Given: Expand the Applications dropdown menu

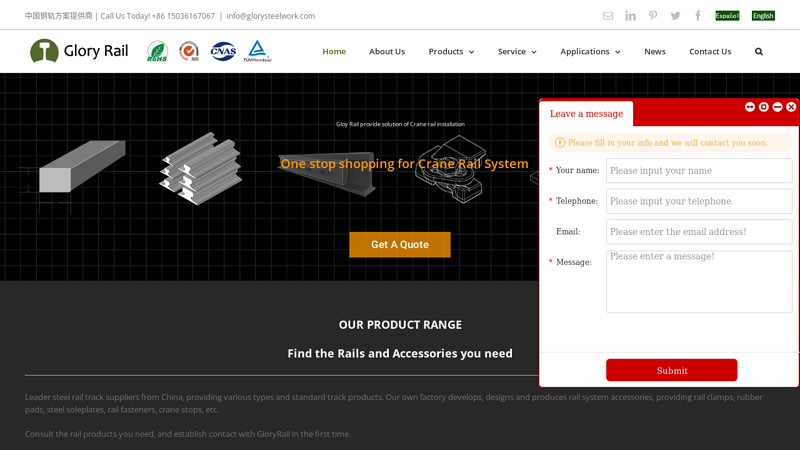Looking at the screenshot, I should [590, 52].
